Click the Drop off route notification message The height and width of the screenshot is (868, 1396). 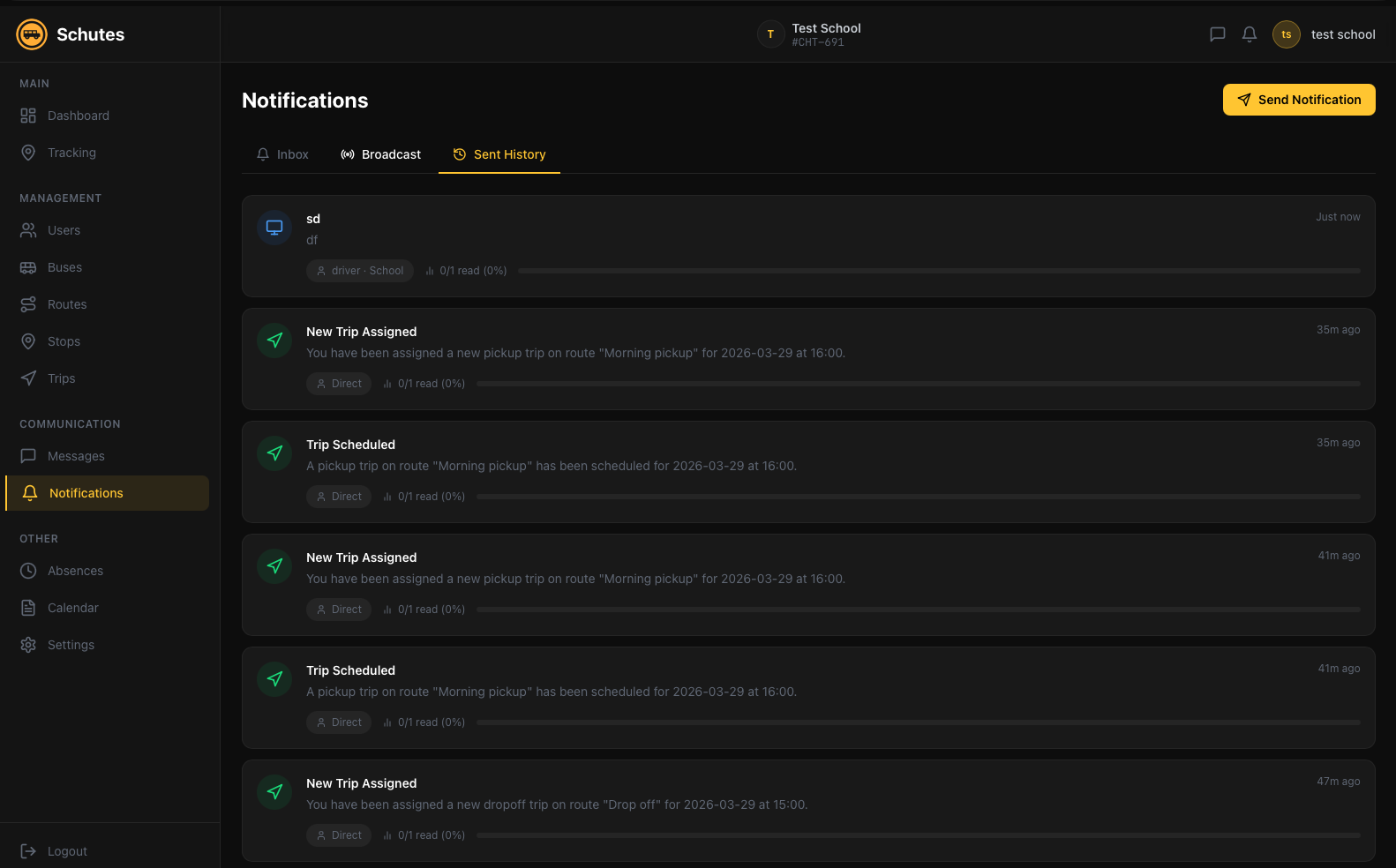[557, 804]
